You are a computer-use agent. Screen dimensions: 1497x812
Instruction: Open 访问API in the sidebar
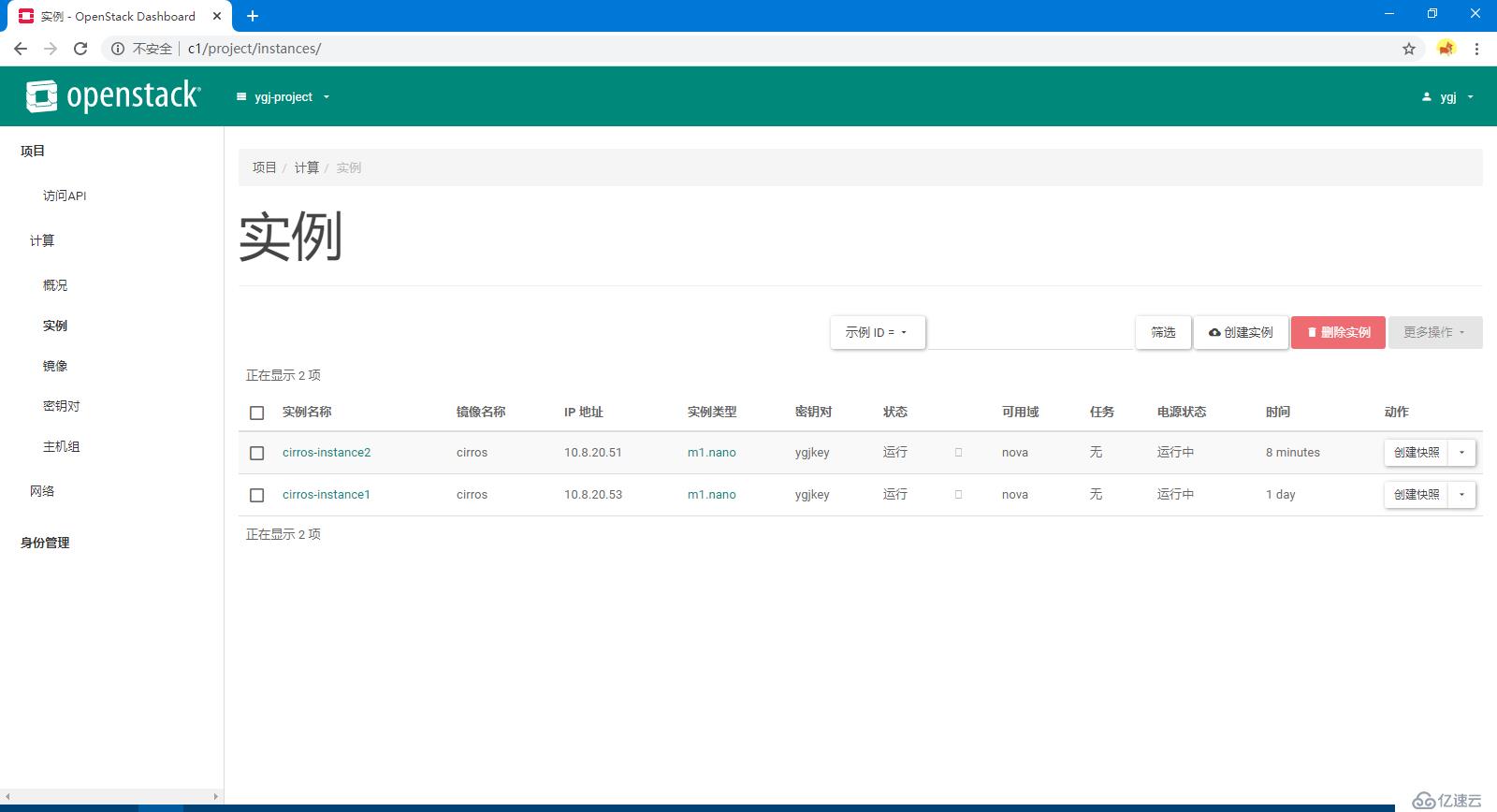coord(65,196)
